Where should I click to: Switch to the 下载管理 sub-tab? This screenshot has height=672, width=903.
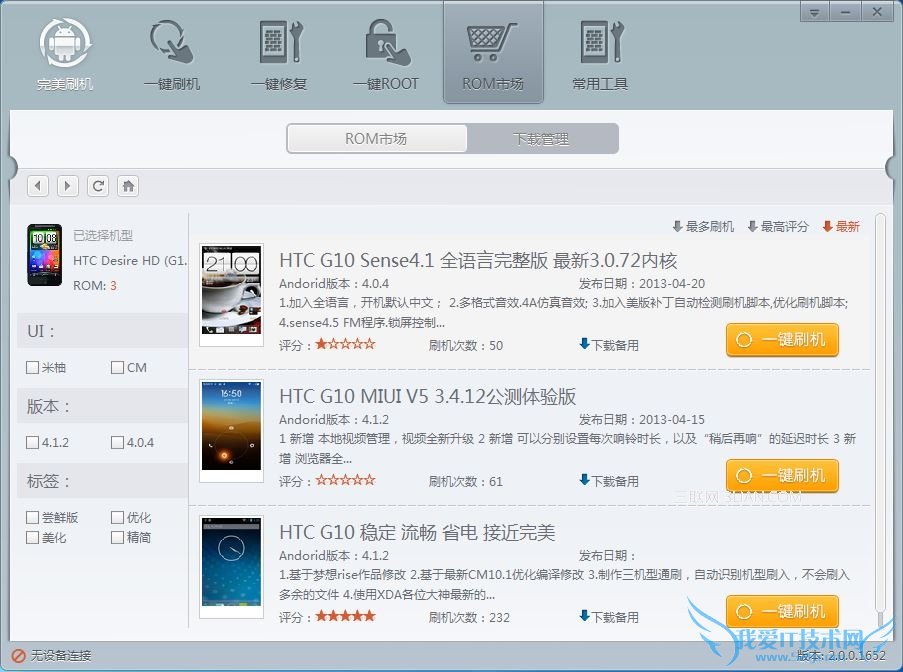tap(541, 139)
